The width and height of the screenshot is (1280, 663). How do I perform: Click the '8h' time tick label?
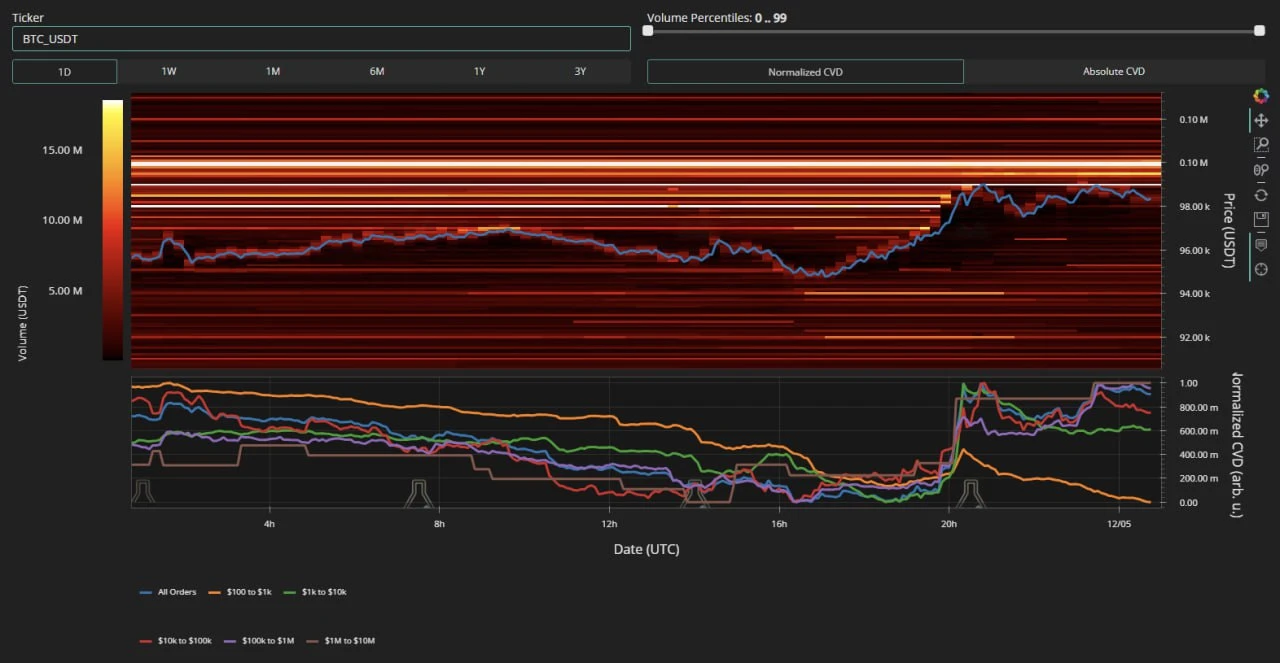point(440,524)
